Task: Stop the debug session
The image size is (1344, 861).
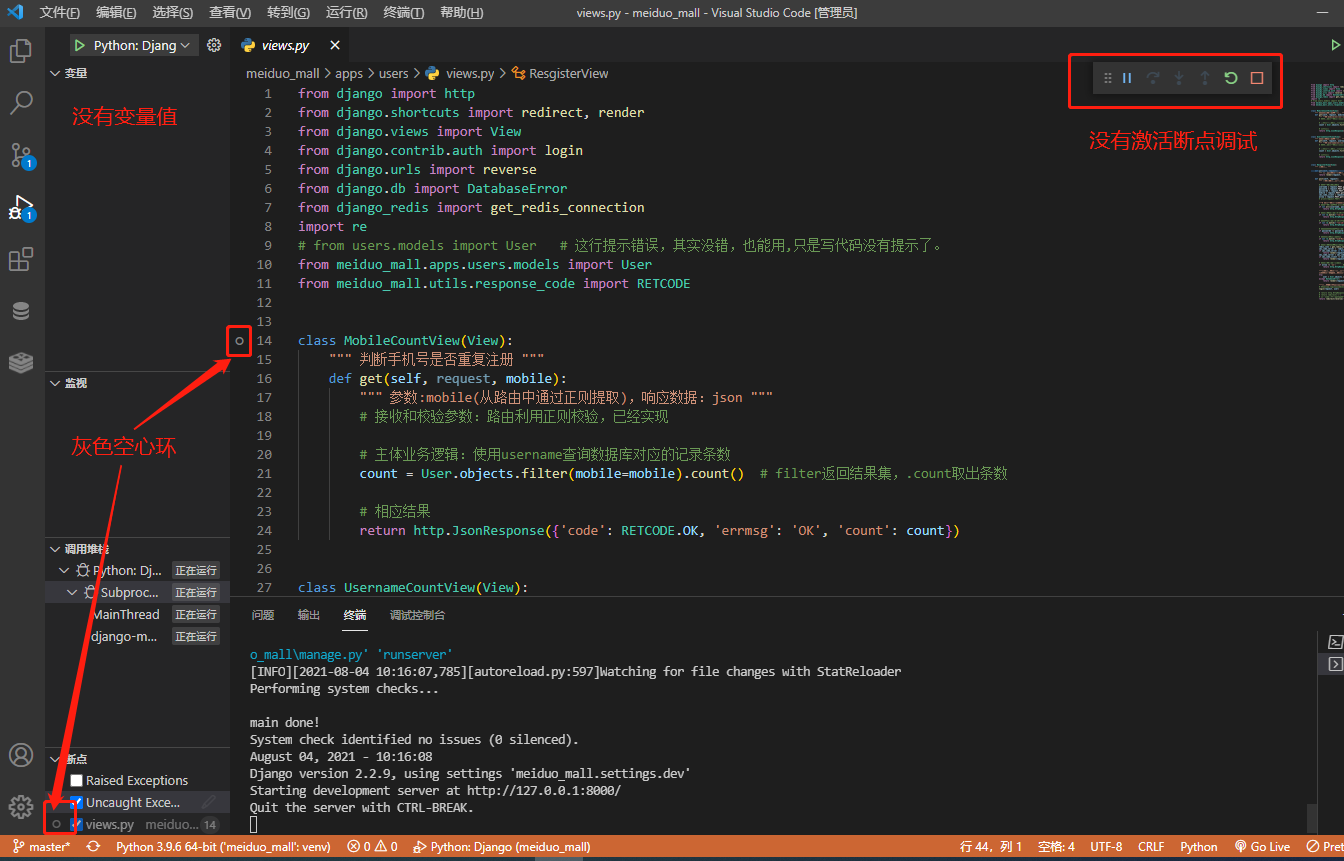Action: [1257, 78]
